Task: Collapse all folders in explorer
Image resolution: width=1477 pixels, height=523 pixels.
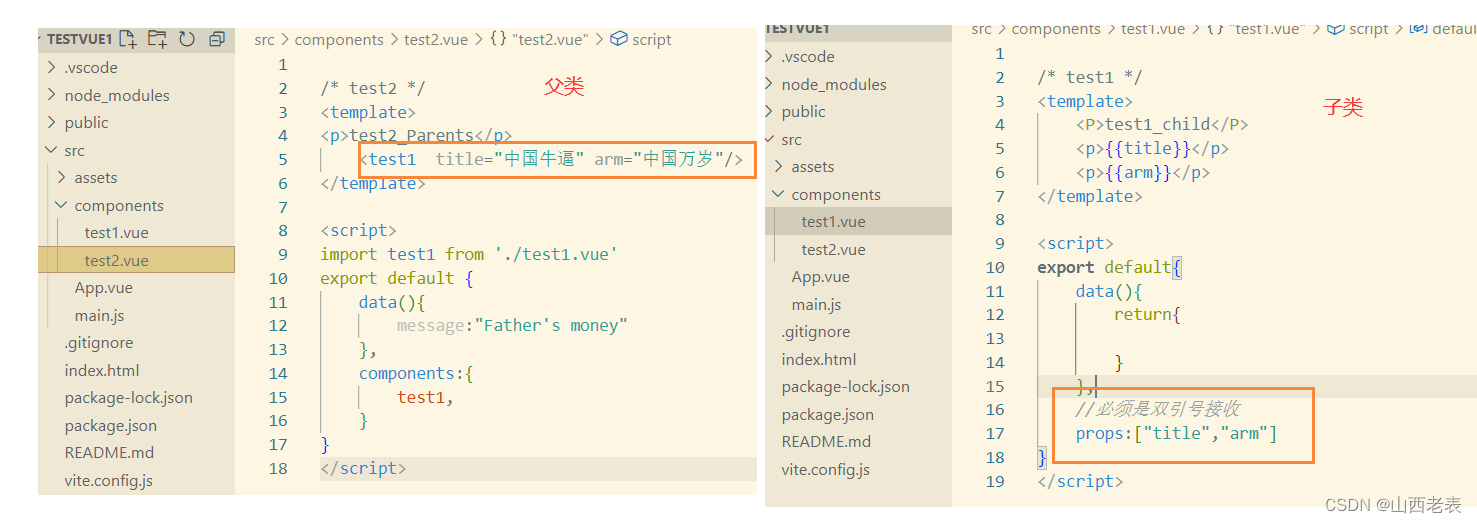Action: click(217, 40)
